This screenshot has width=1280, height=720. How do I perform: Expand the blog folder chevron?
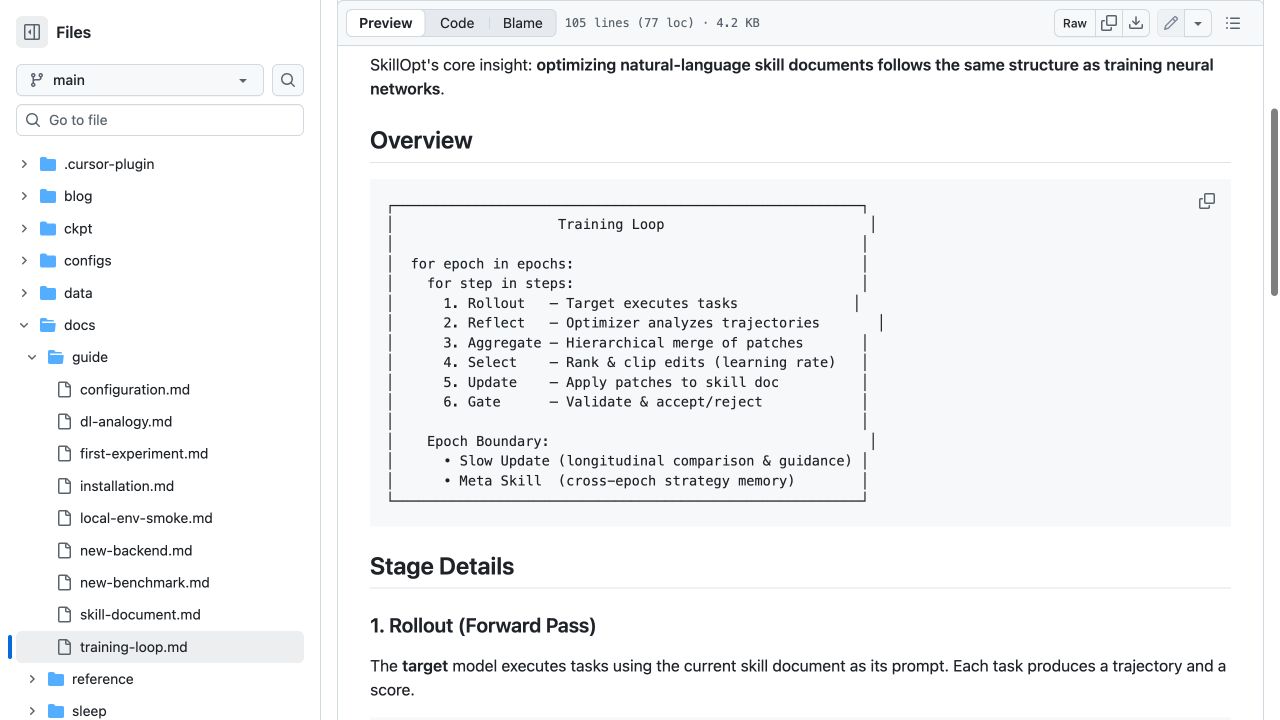24,196
